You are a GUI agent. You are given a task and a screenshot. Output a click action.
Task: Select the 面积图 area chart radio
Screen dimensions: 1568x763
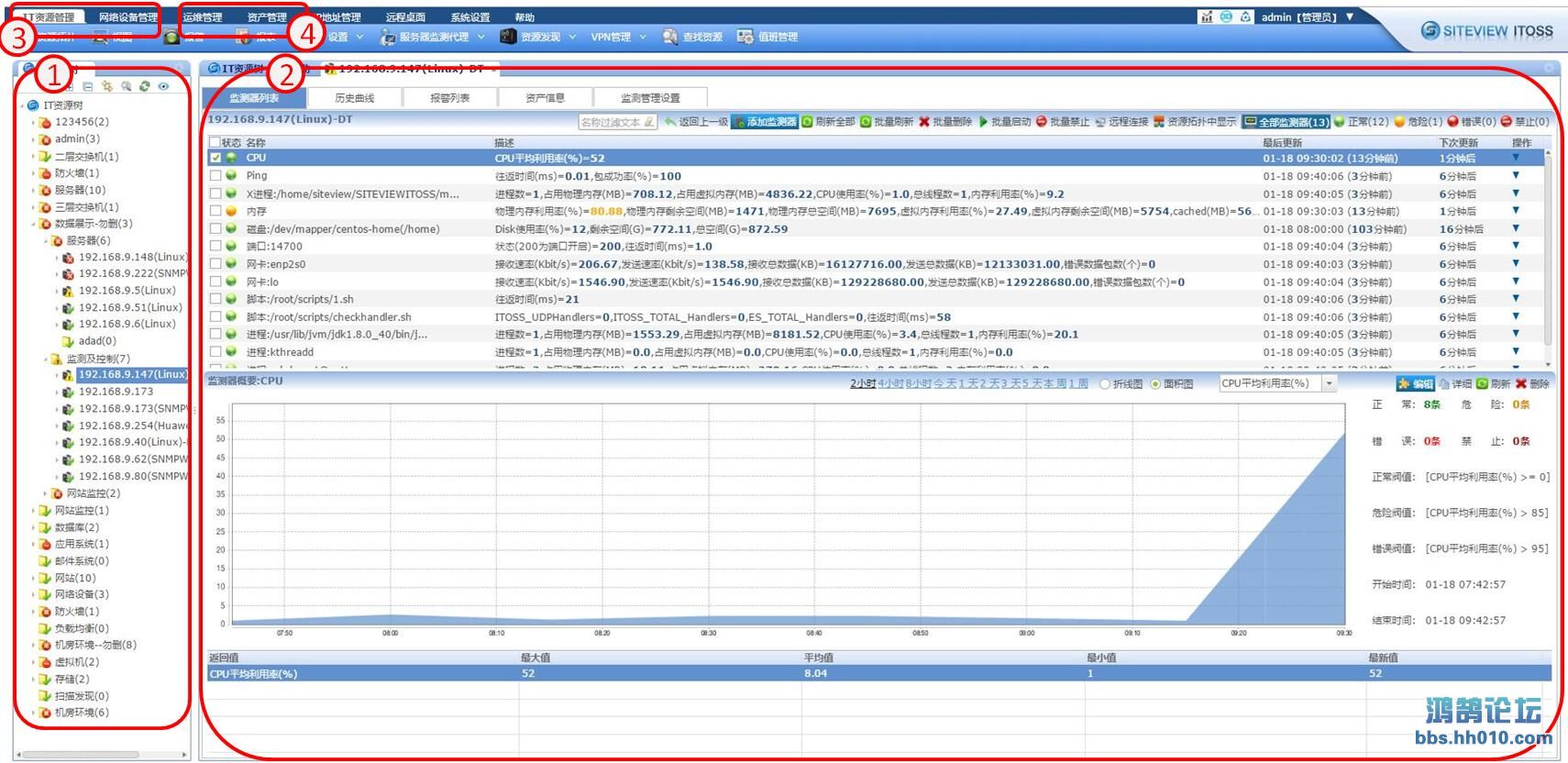(1155, 383)
